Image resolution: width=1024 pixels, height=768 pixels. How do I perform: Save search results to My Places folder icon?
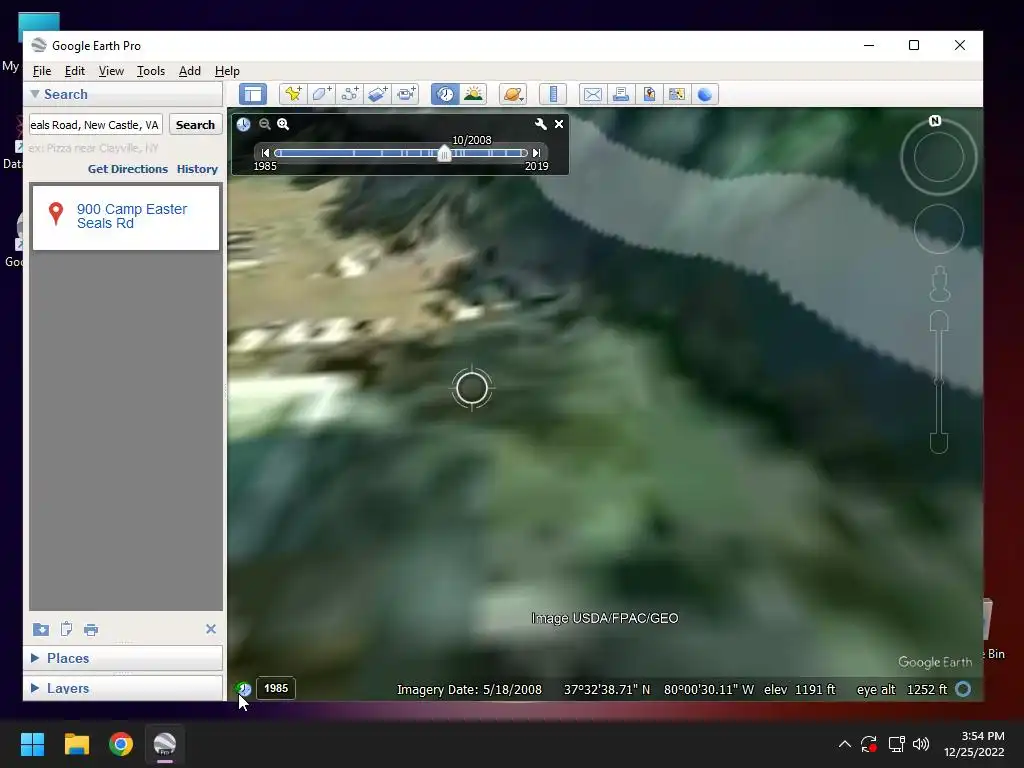coord(41,629)
